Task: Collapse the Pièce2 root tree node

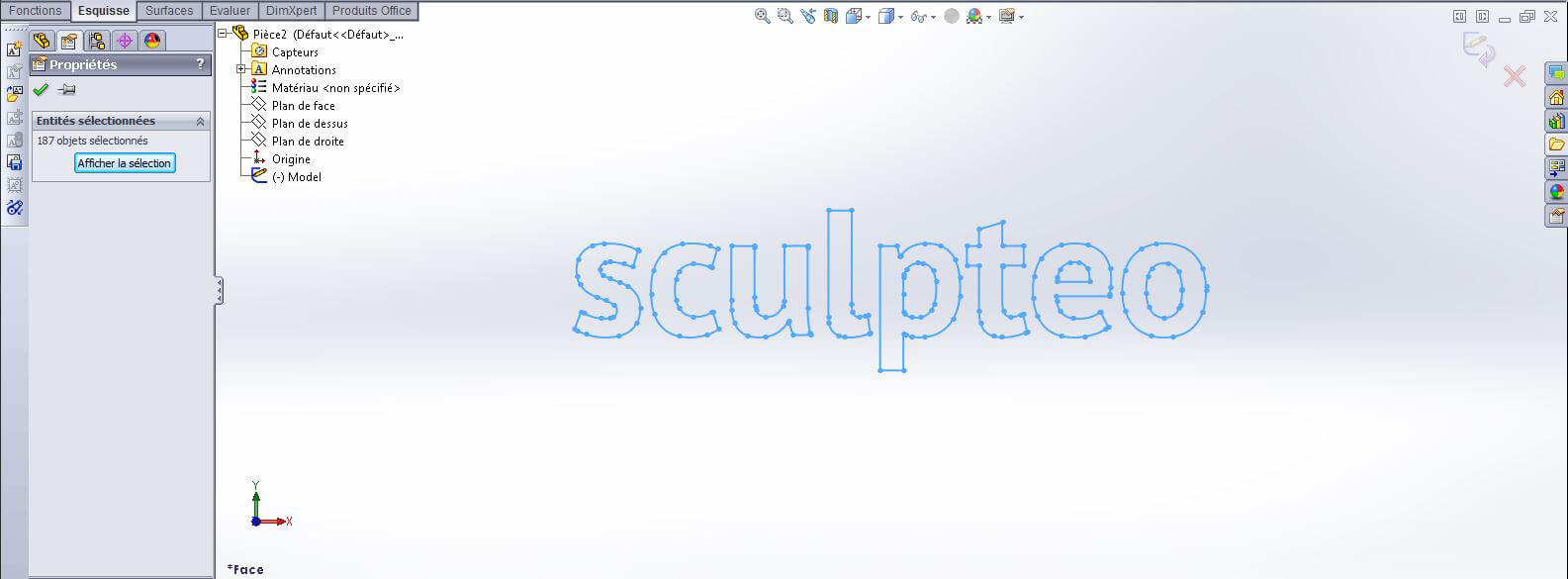Action: tap(223, 34)
